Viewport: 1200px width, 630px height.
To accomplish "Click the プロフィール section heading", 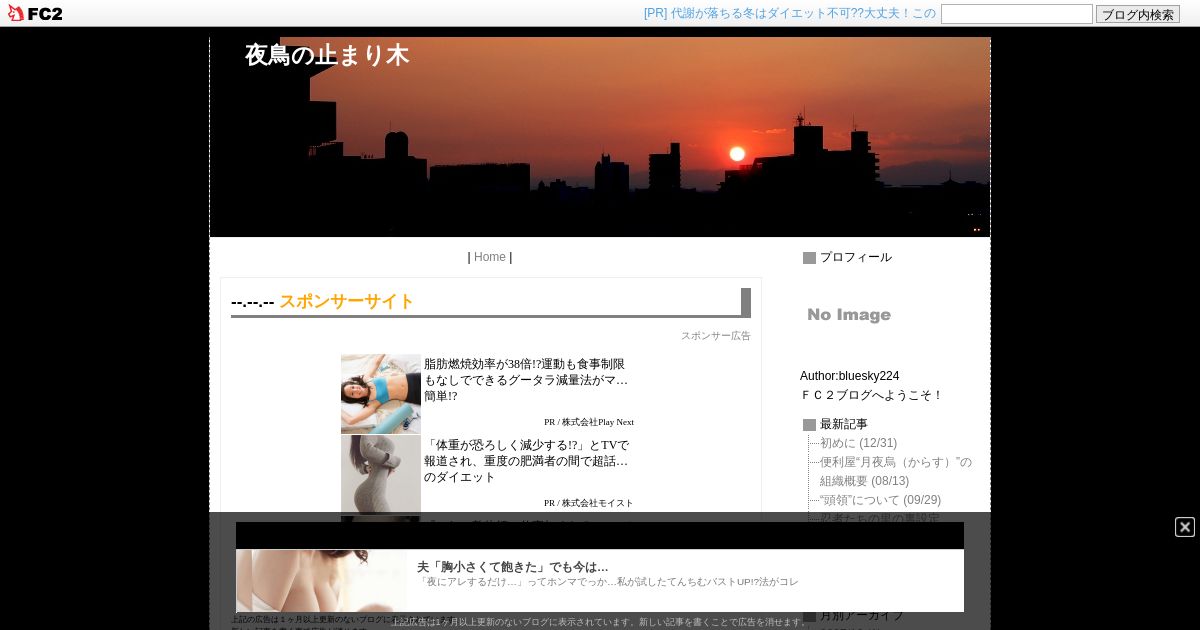I will (x=856, y=257).
